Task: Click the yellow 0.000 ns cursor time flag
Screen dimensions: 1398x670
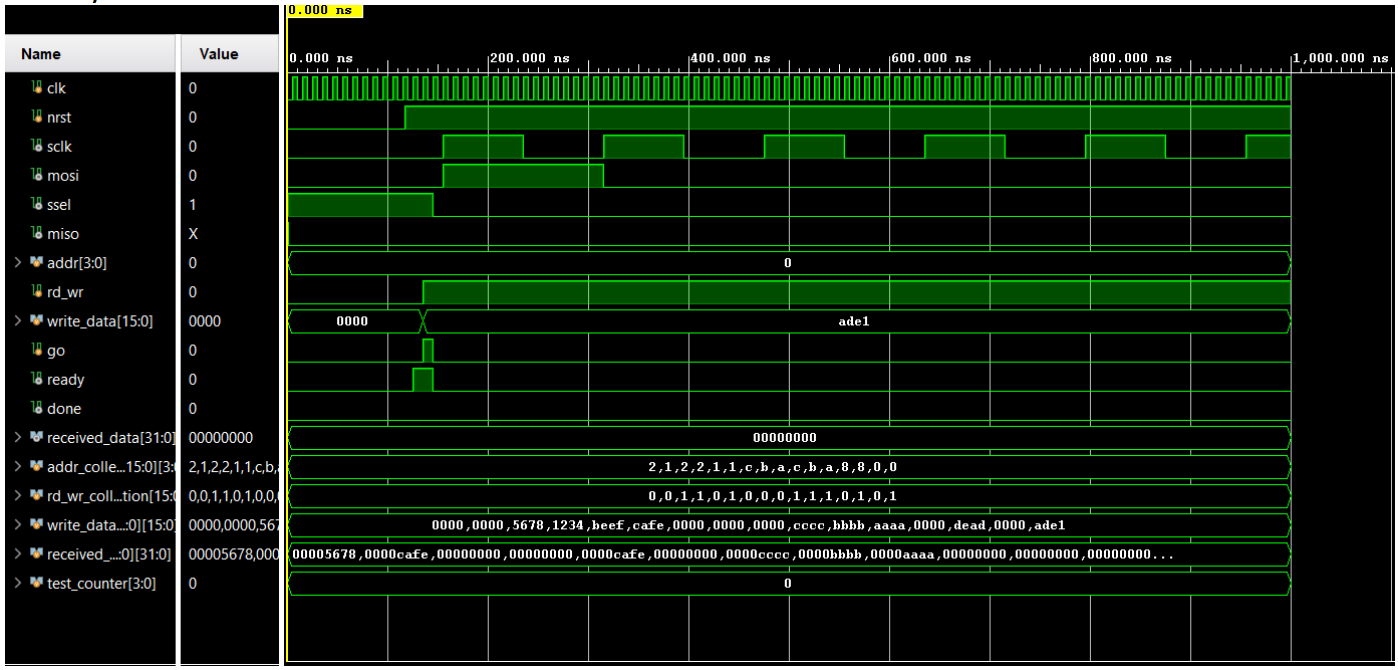Action: (324, 10)
